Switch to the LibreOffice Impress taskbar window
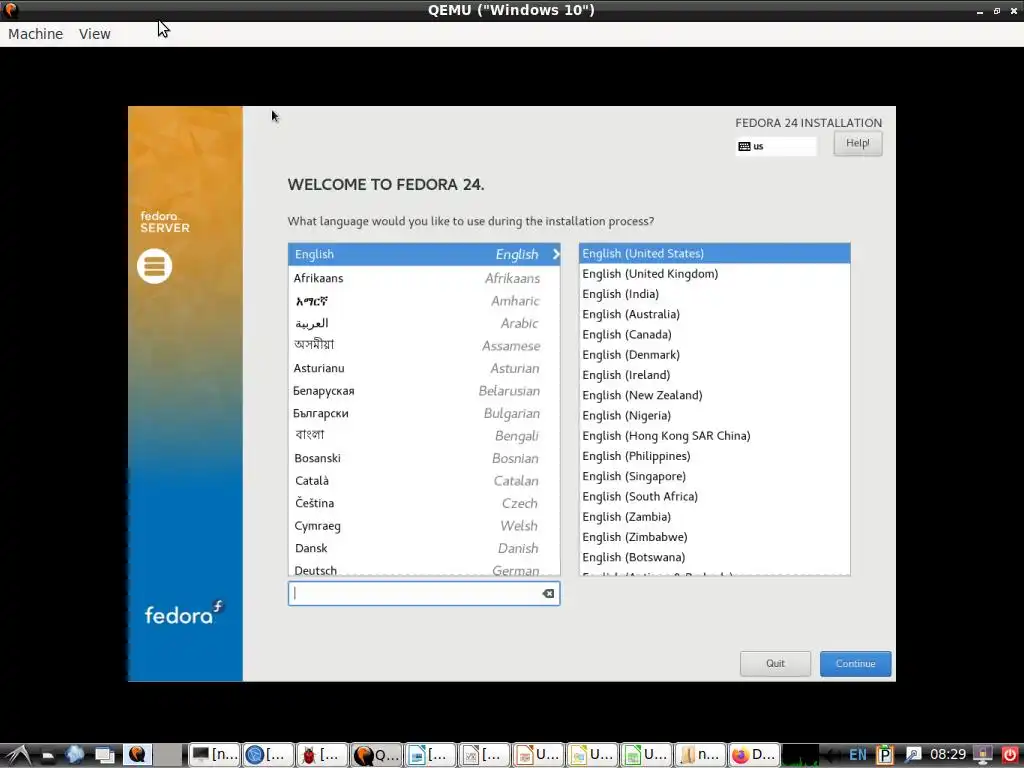The width and height of the screenshot is (1024, 768). pyautogui.click(x=538, y=755)
